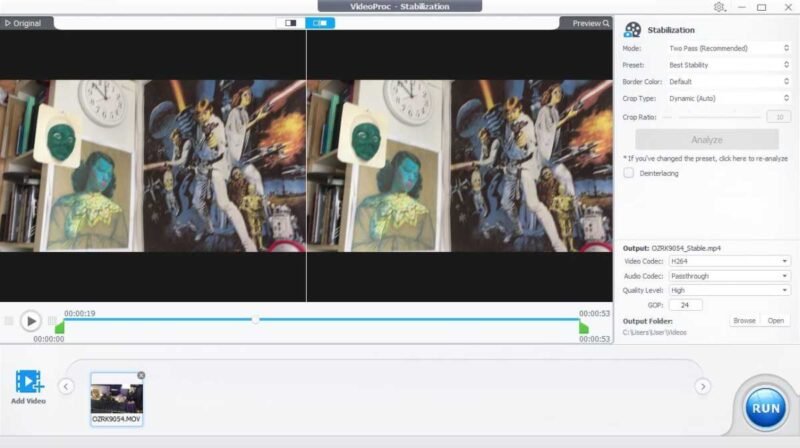Screen dimensions: 800x448
Task: Click the Open output folder button
Action: 776,321
